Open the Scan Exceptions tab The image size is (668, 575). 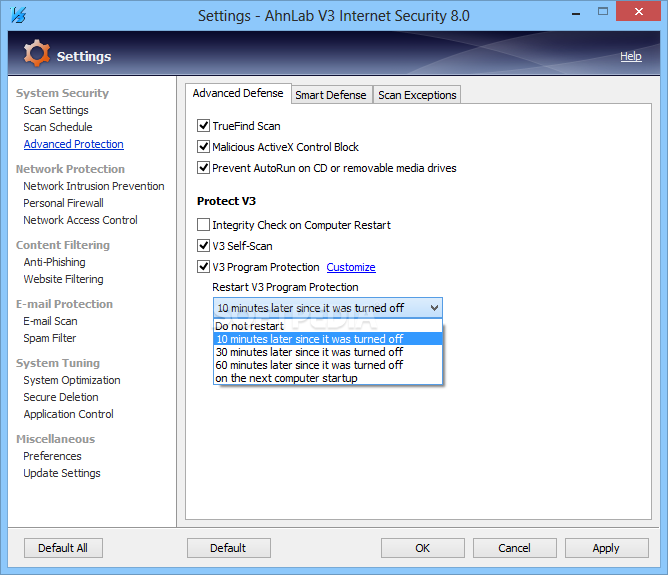pos(417,95)
